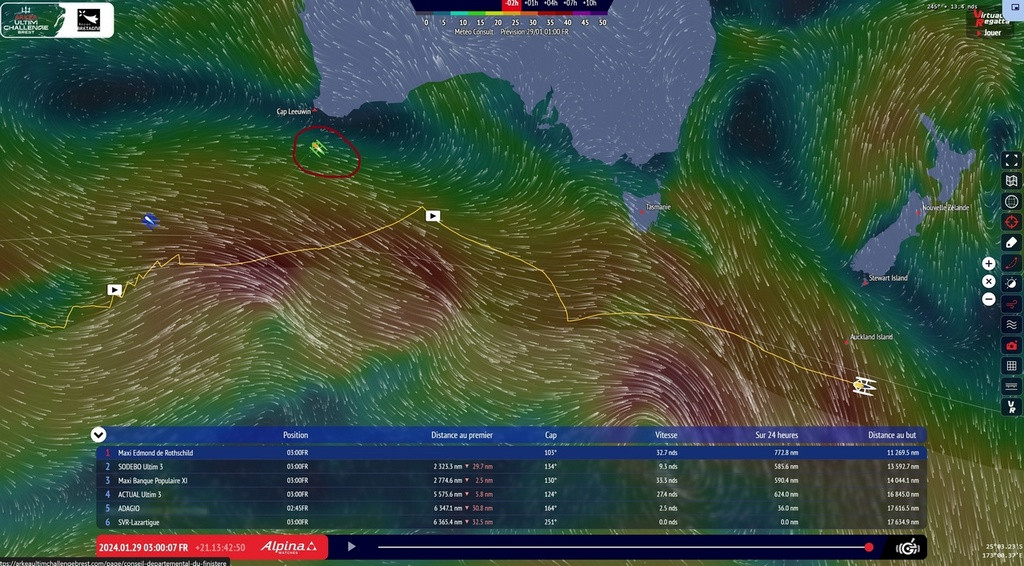Click the Alpina watches sponsor logo
Image resolution: width=1024 pixels, height=566 pixels.
289,547
